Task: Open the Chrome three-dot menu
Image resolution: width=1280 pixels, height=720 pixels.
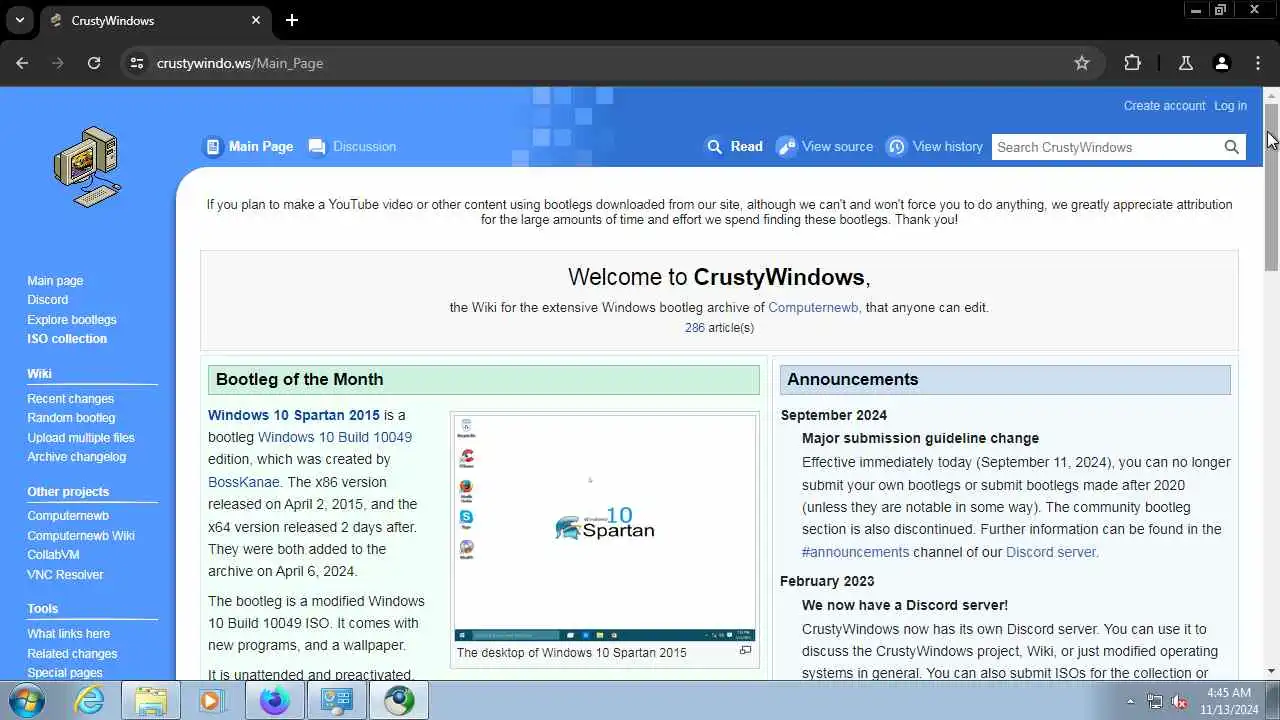Action: pyautogui.click(x=1258, y=63)
